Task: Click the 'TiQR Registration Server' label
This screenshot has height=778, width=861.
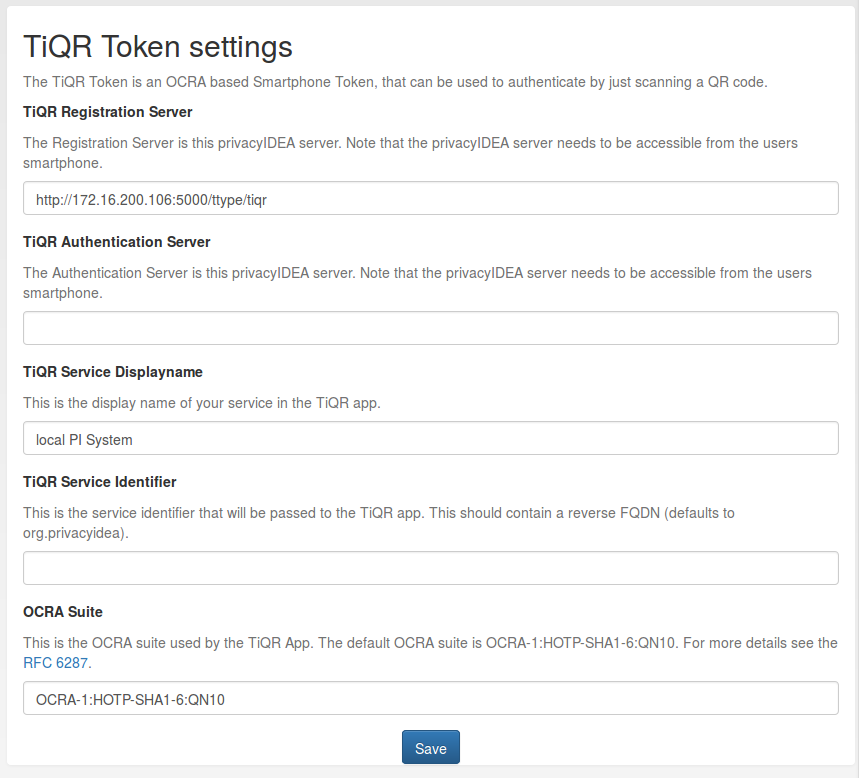Action: [x=108, y=112]
